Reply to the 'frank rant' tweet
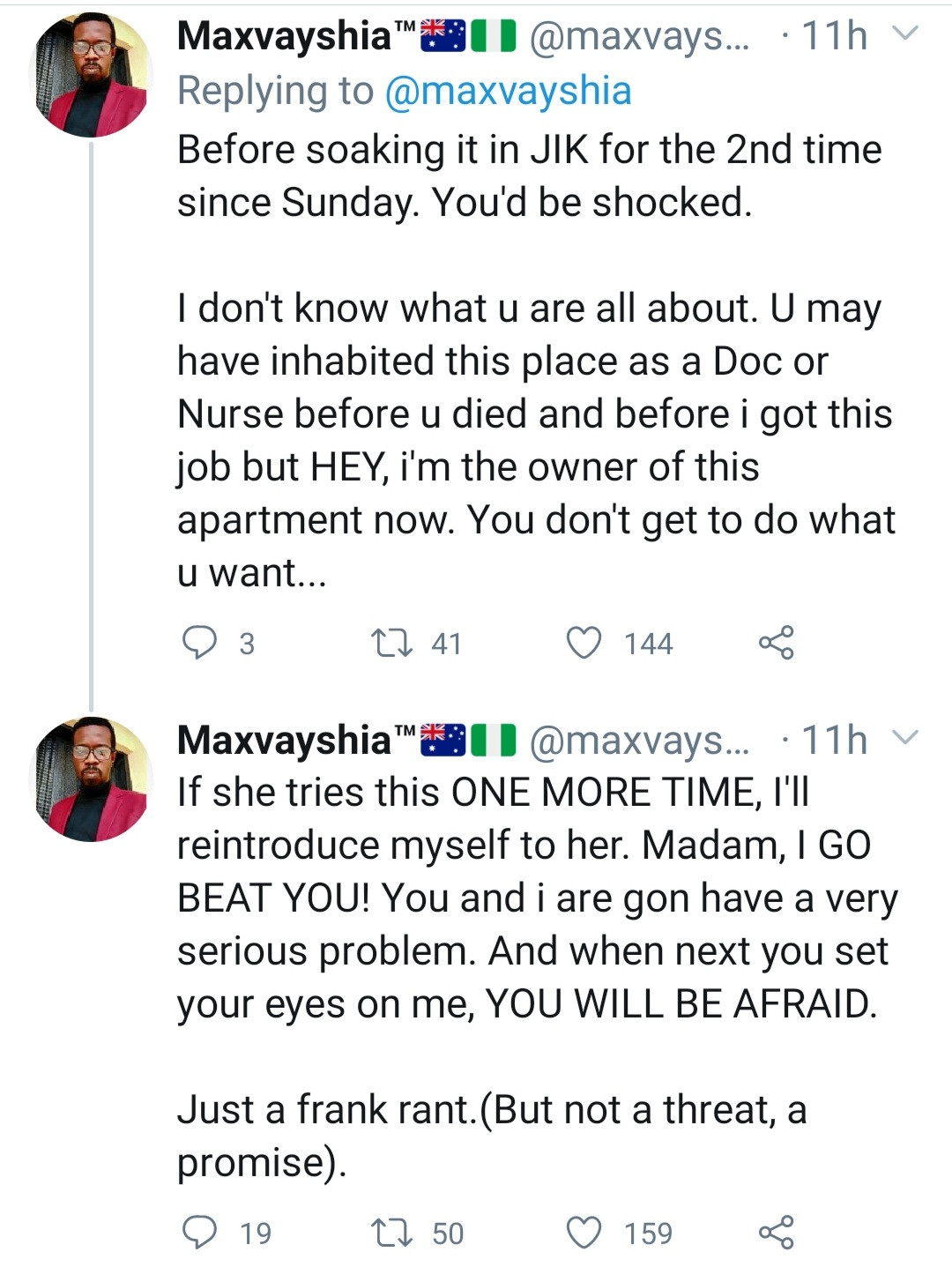 [200, 1232]
